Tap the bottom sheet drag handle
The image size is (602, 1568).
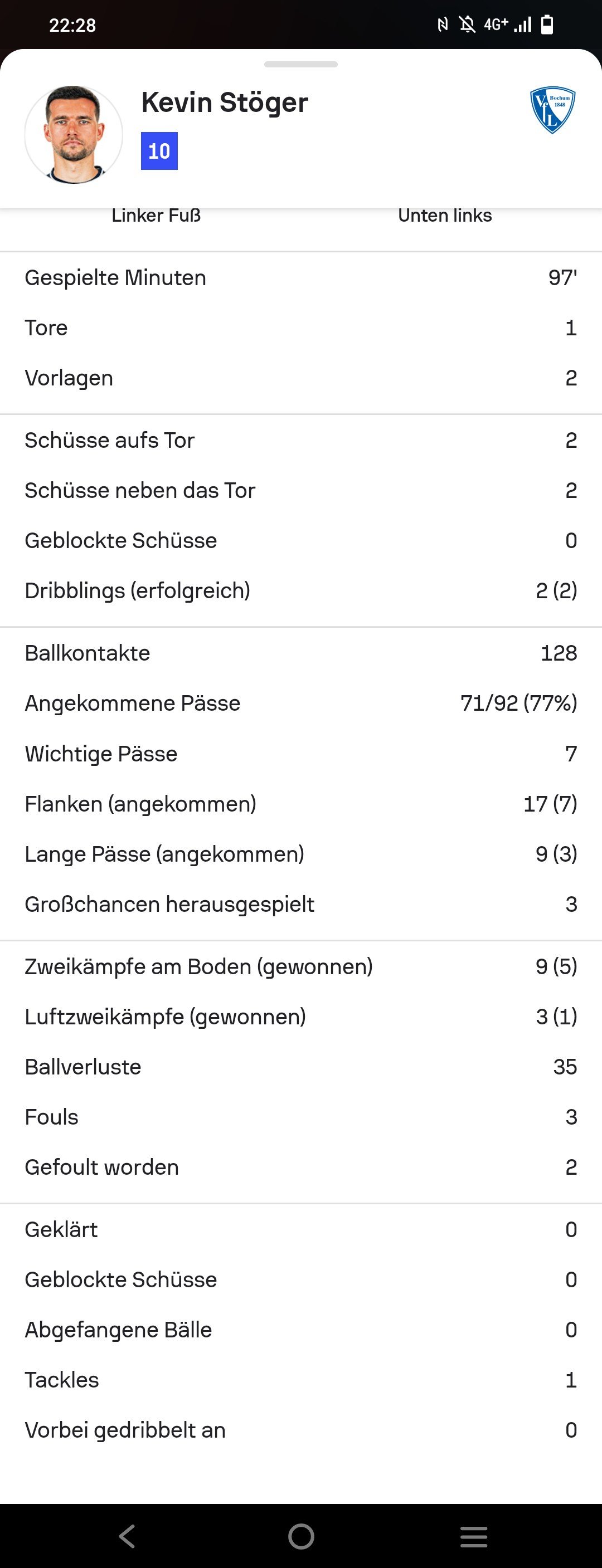[x=301, y=65]
